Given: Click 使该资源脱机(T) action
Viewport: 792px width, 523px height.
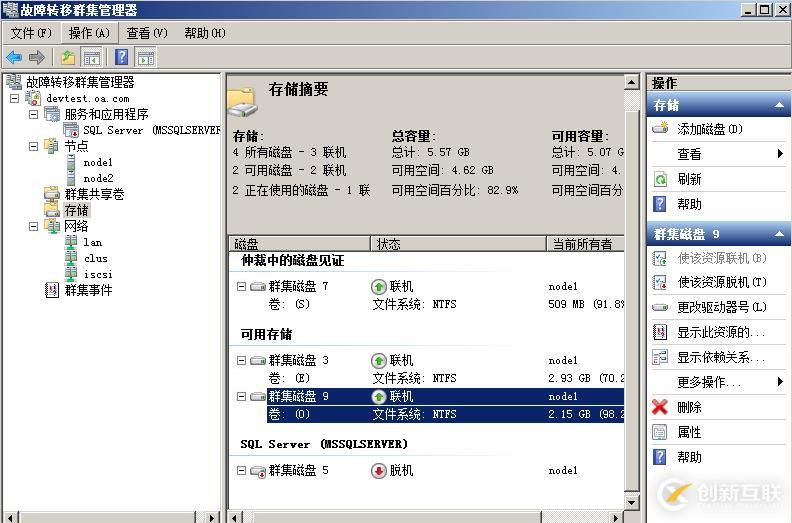Looking at the screenshot, I should (x=722, y=282).
